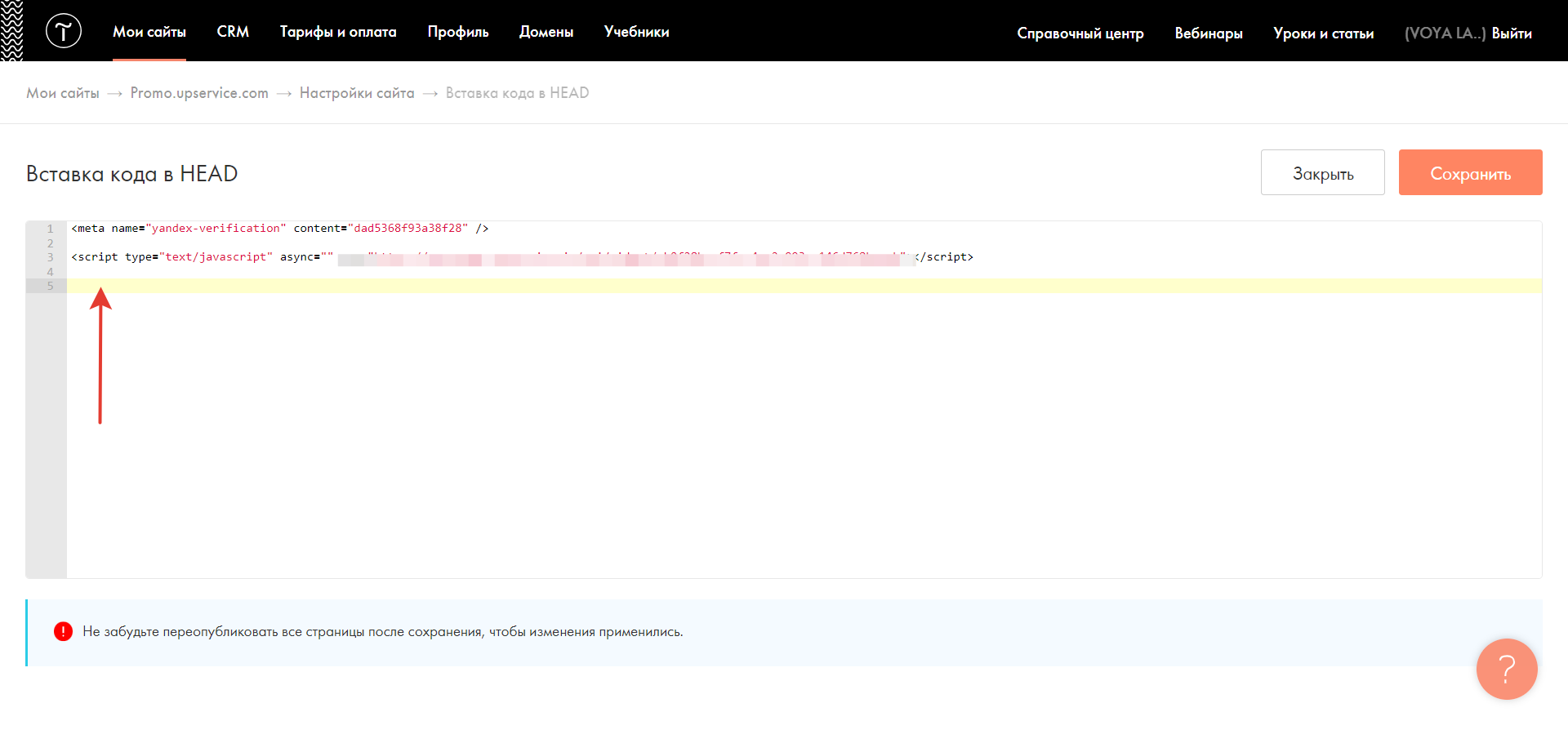Image resolution: width=1568 pixels, height=730 pixels.
Task: Click empty code line 4
Action: 804,272
